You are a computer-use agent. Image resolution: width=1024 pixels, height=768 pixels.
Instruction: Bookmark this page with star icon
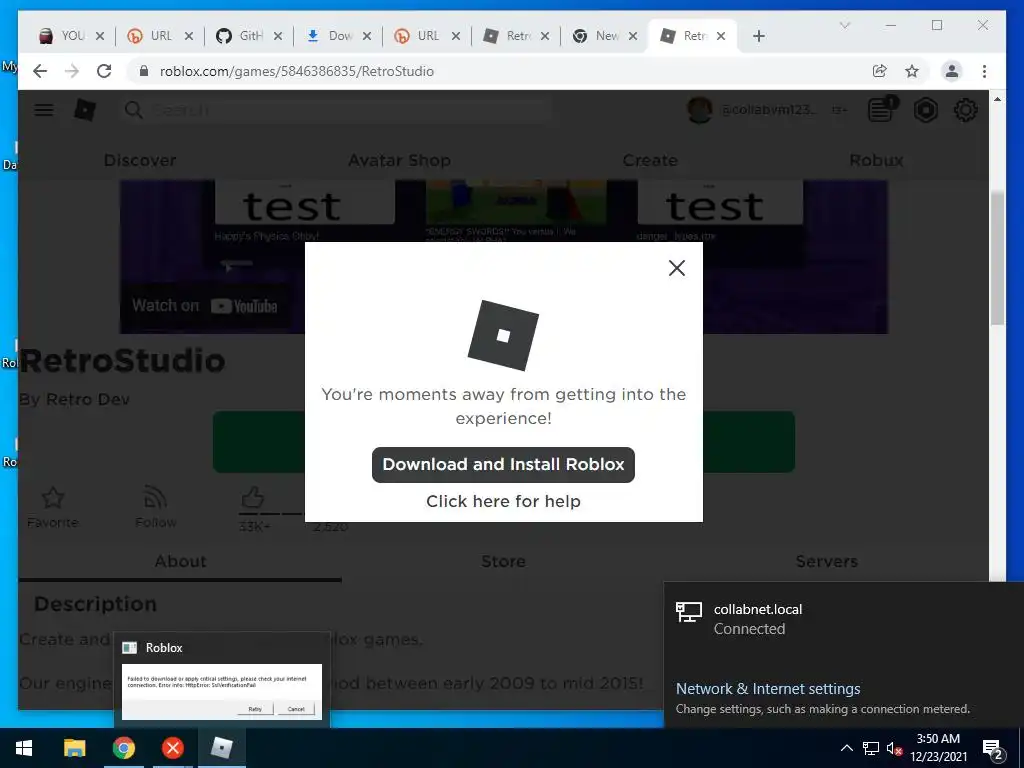912,71
